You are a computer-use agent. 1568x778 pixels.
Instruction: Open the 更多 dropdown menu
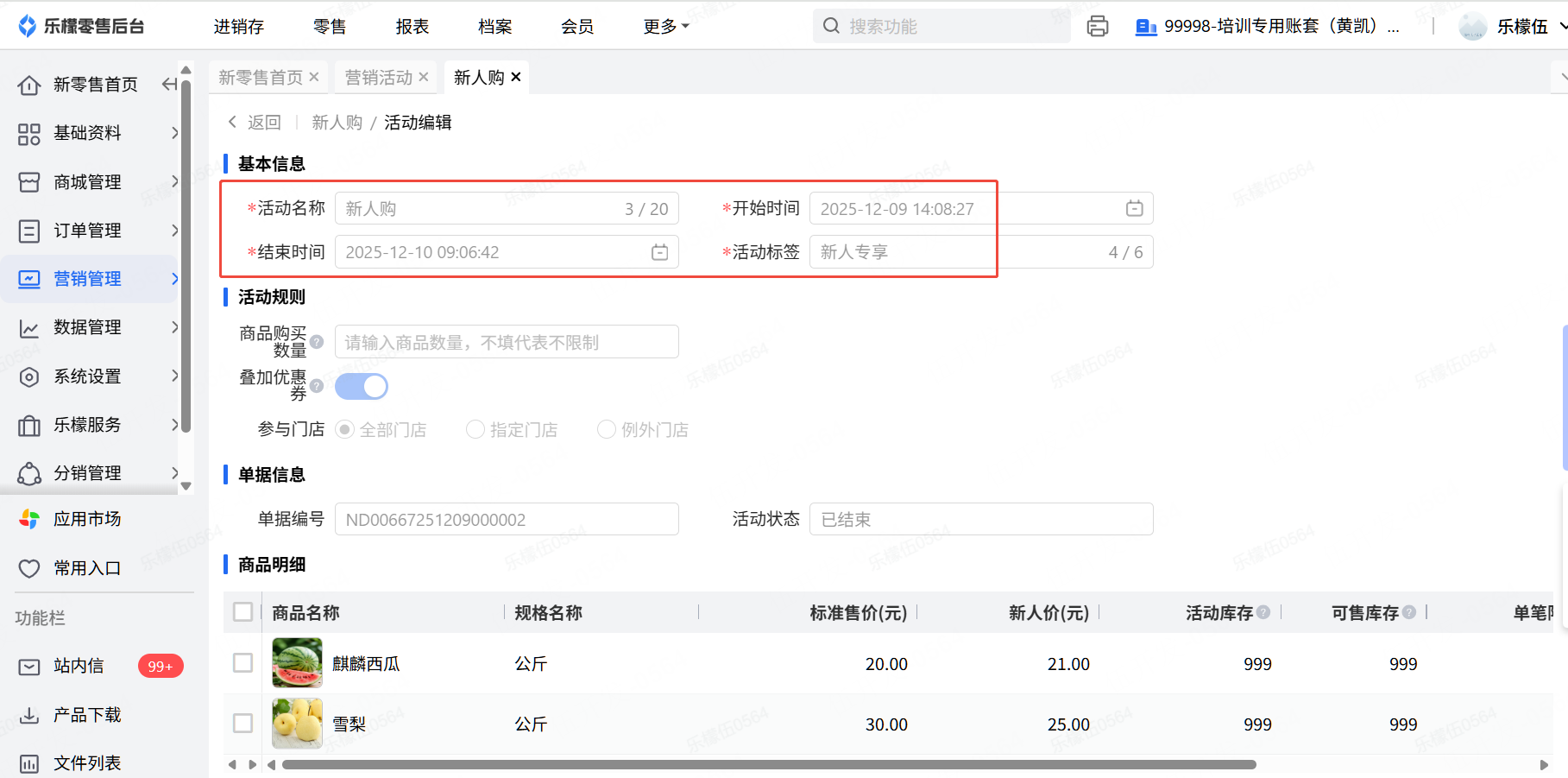[666, 27]
